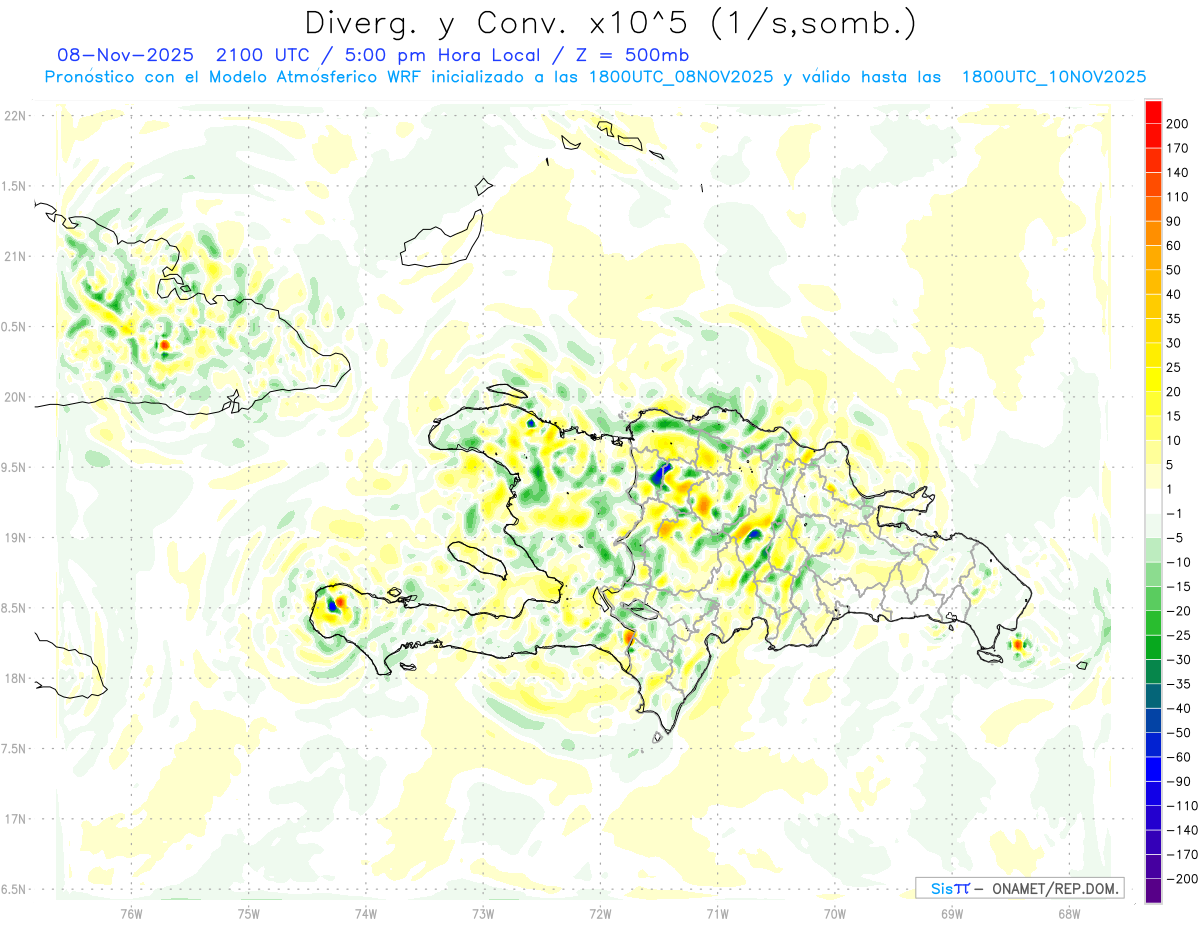Click the '72W' longitude label

(x=599, y=913)
